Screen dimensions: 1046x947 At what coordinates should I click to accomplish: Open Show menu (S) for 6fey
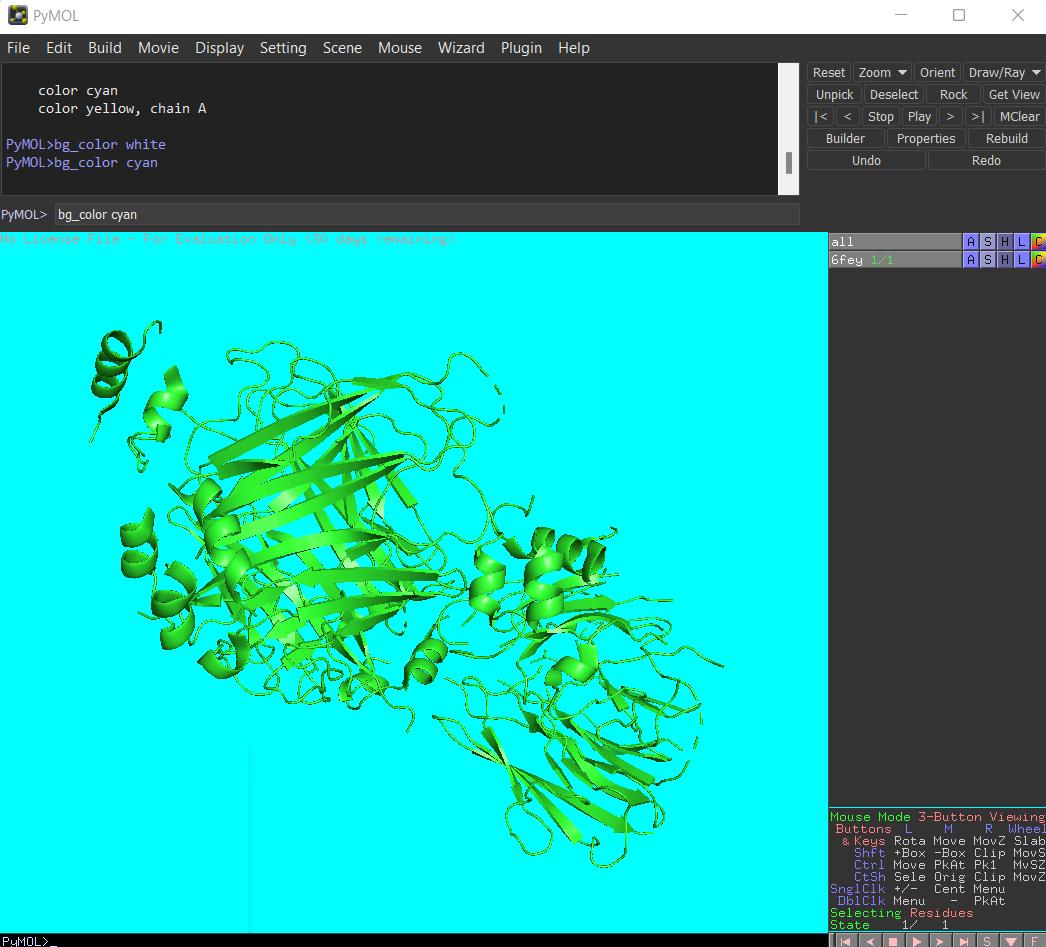coord(987,260)
